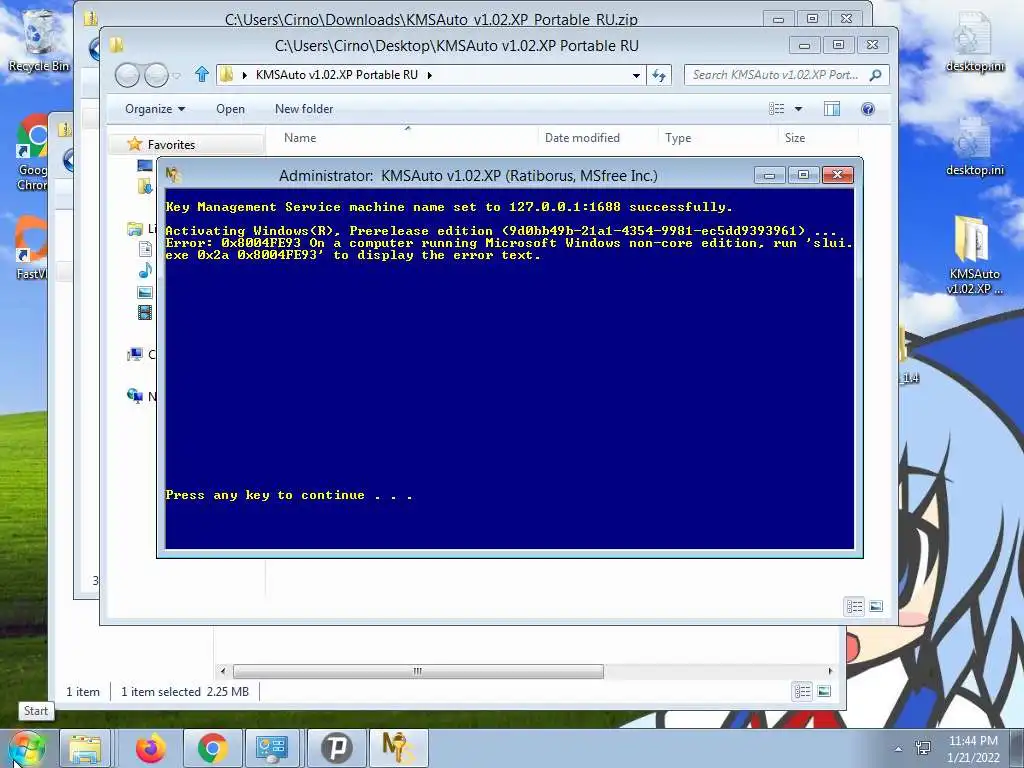Image resolution: width=1024 pixels, height=768 pixels.
Task: Click the zip window title bar
Action: tap(431, 18)
